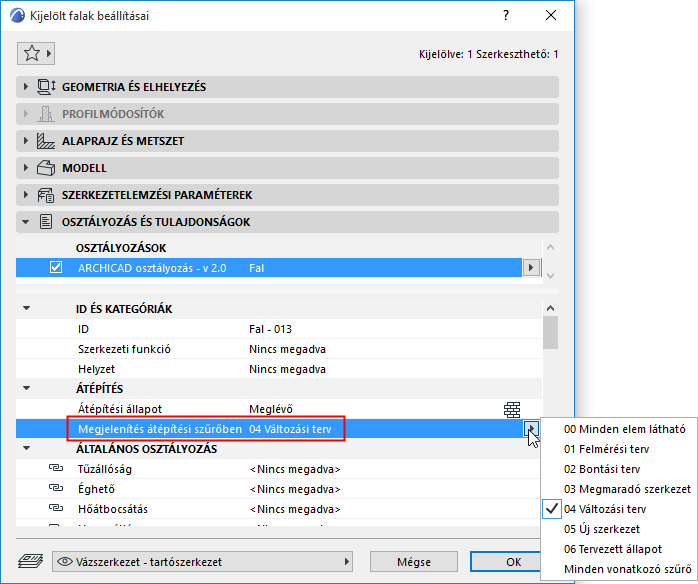This screenshot has height=584, width=698.
Task: Click the Profilmódosítók panel icon
Action: (x=46, y=114)
